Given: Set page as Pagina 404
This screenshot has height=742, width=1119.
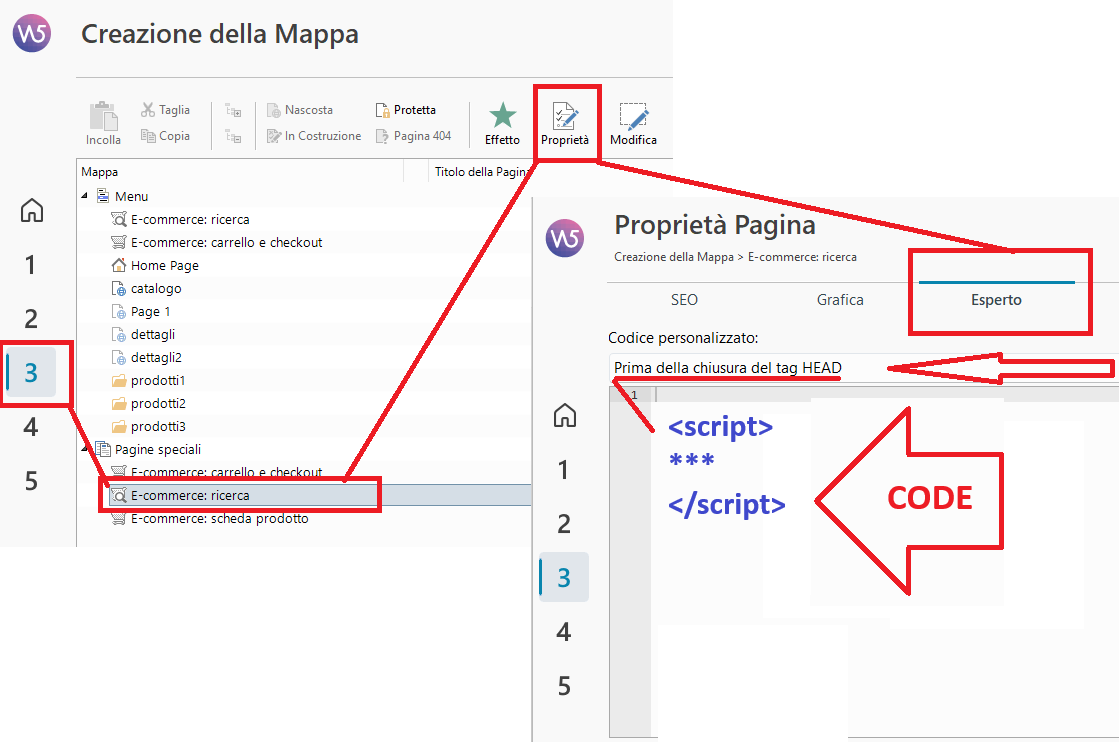Looking at the screenshot, I should pyautogui.click(x=413, y=136).
